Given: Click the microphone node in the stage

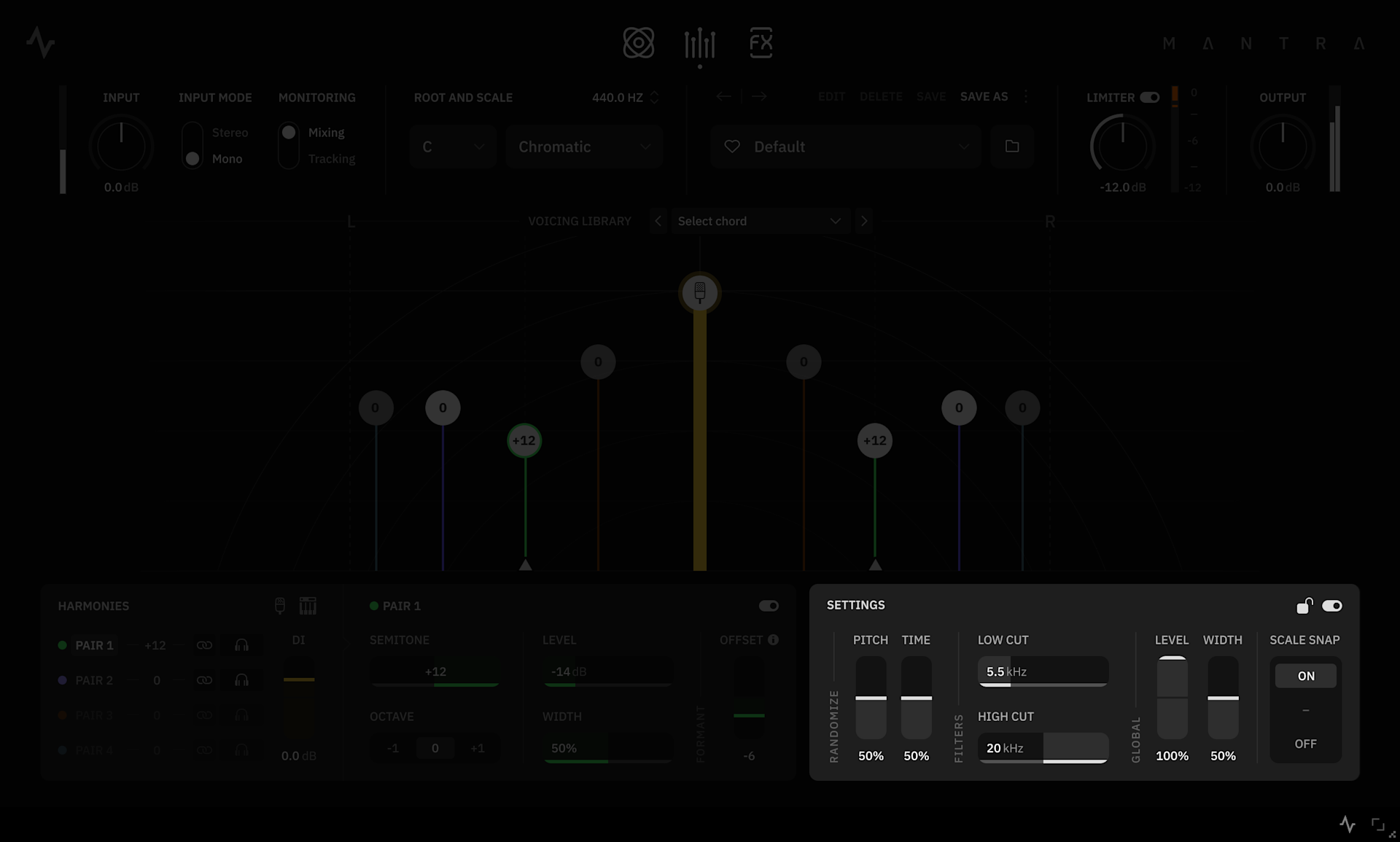Looking at the screenshot, I should (x=699, y=293).
